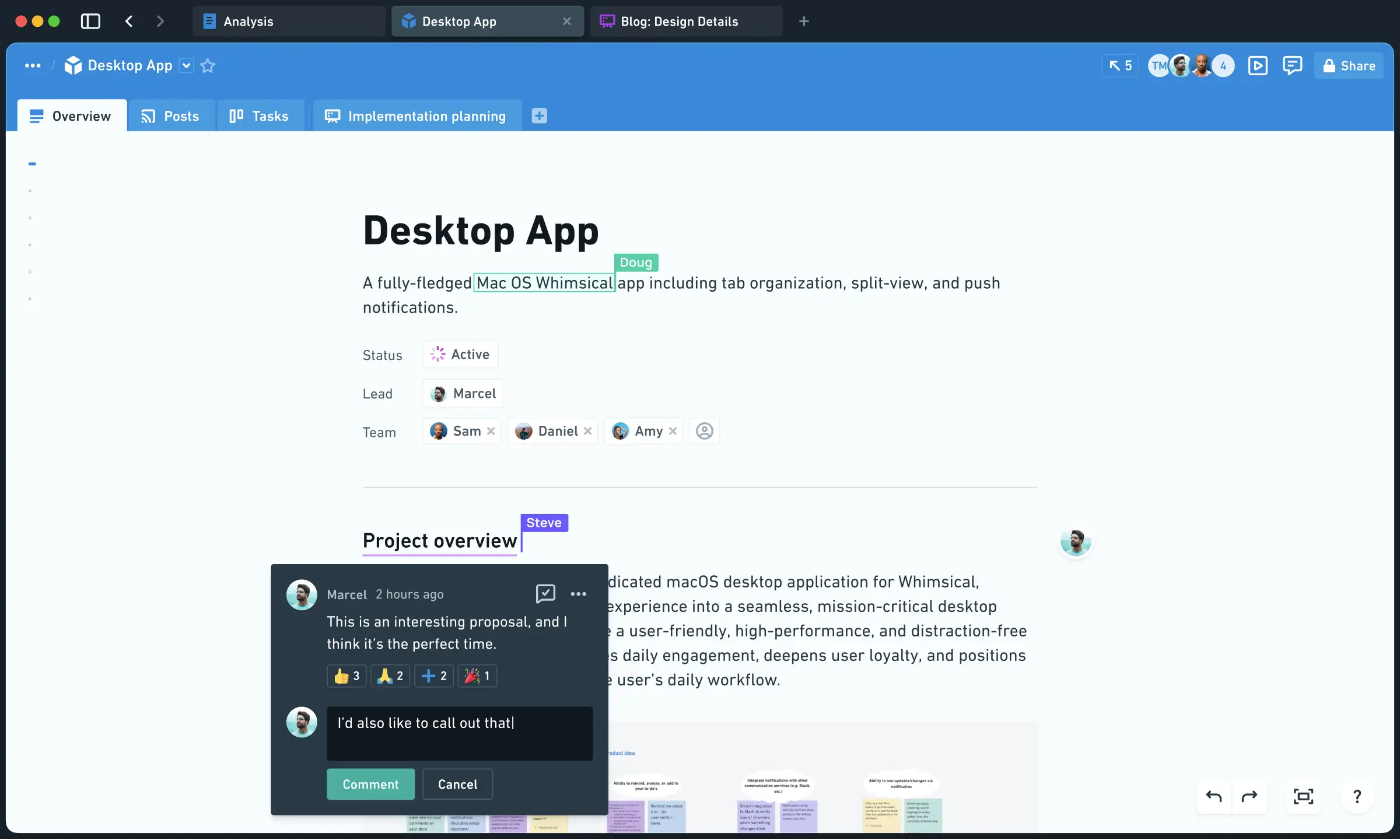Change the Lead Marcel field
The width and height of the screenshot is (1400, 840).
(463, 393)
